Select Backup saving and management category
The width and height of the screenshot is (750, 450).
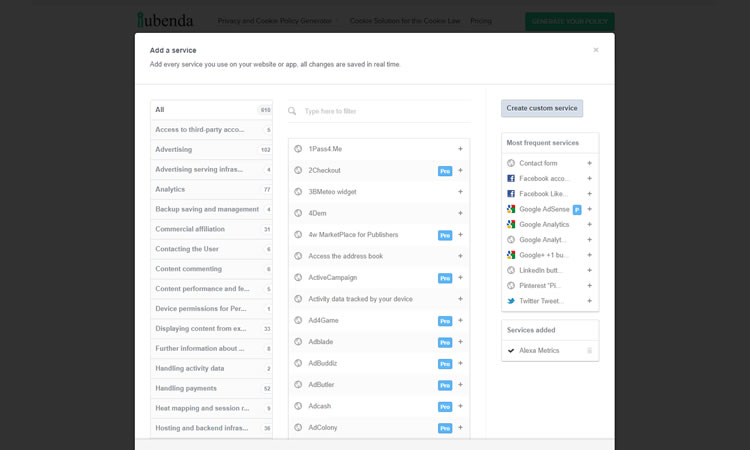click(211, 209)
